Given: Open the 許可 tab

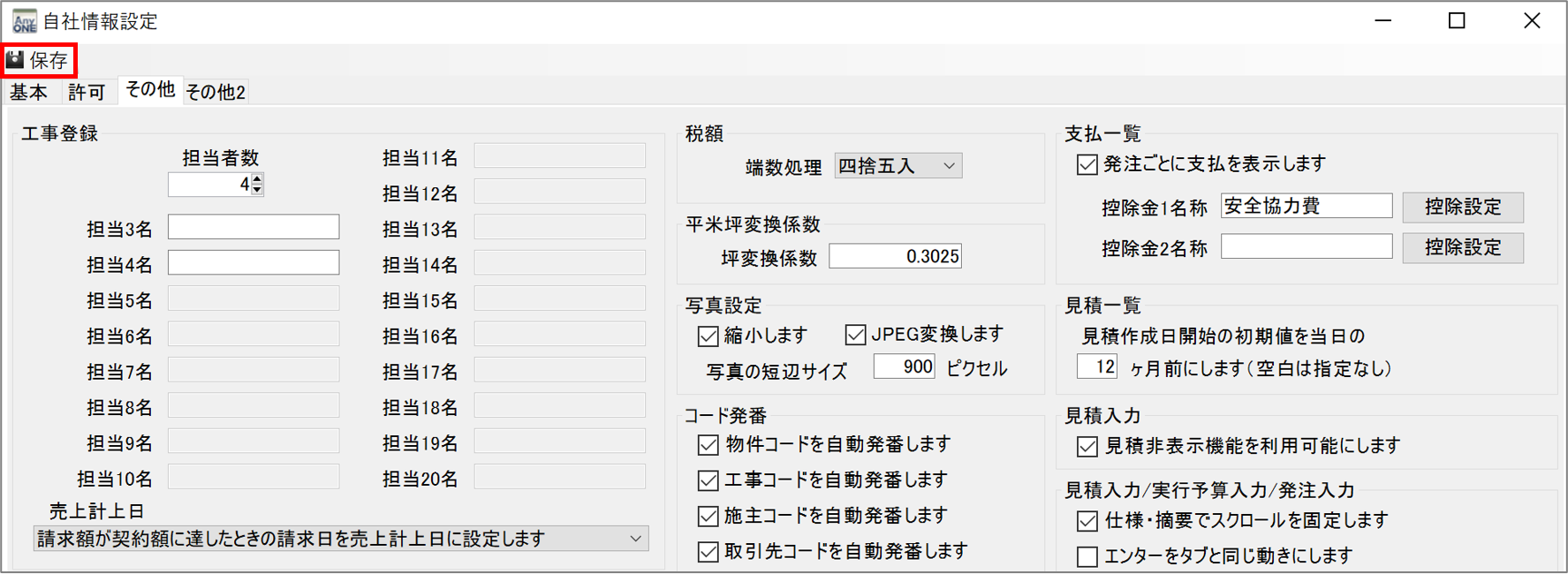Looking at the screenshot, I should (87, 92).
